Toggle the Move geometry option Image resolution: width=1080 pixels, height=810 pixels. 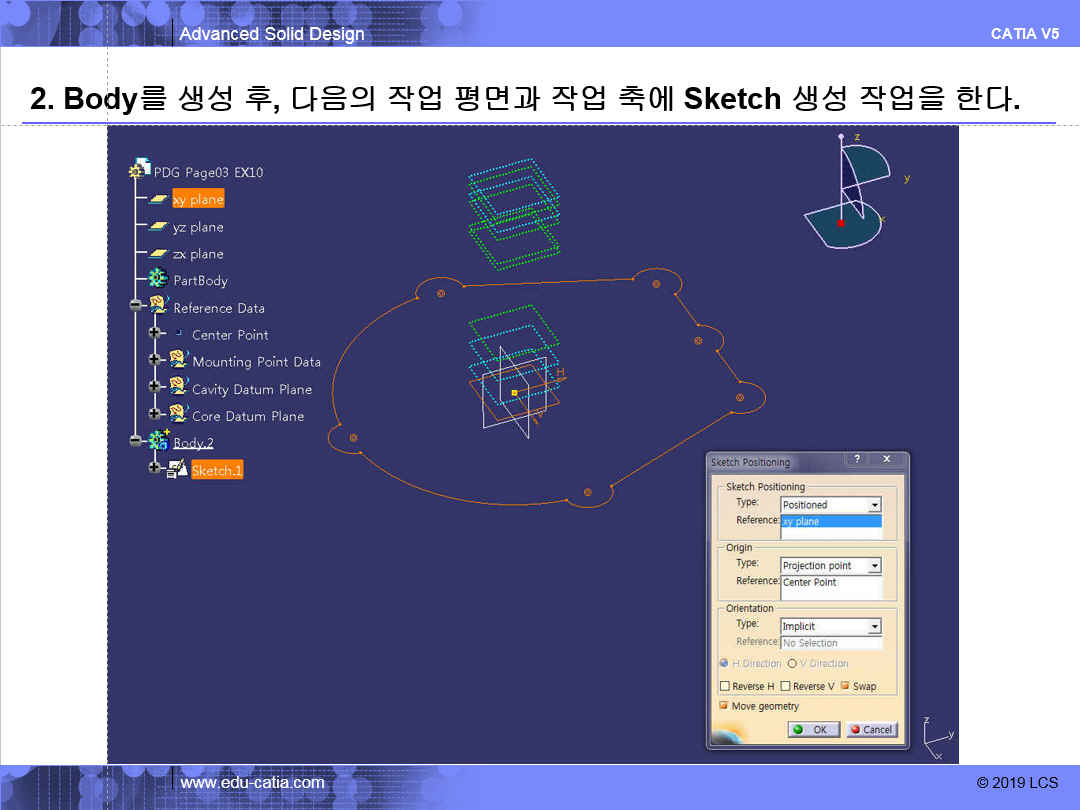tap(724, 706)
